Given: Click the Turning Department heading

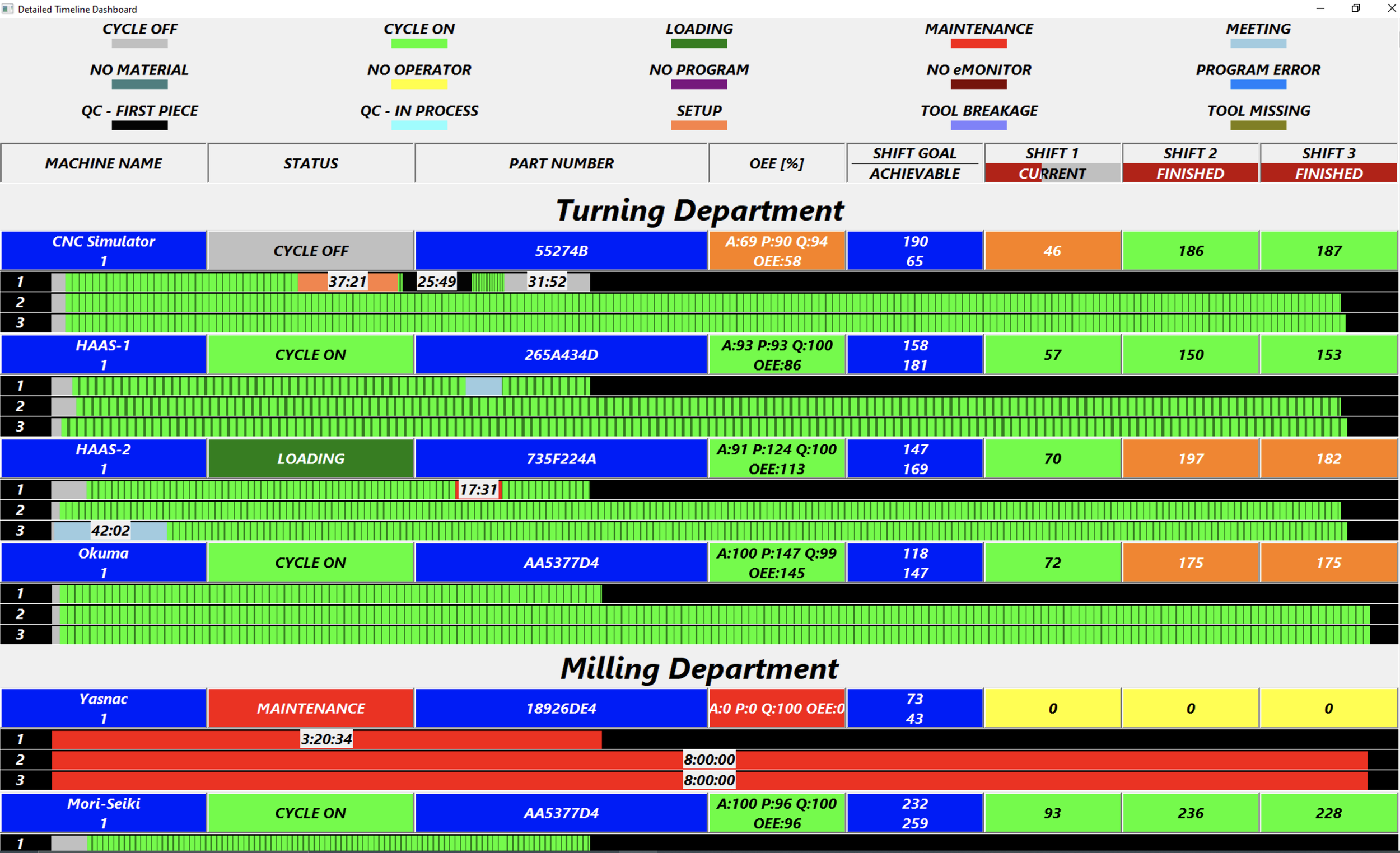Looking at the screenshot, I should pos(699,210).
